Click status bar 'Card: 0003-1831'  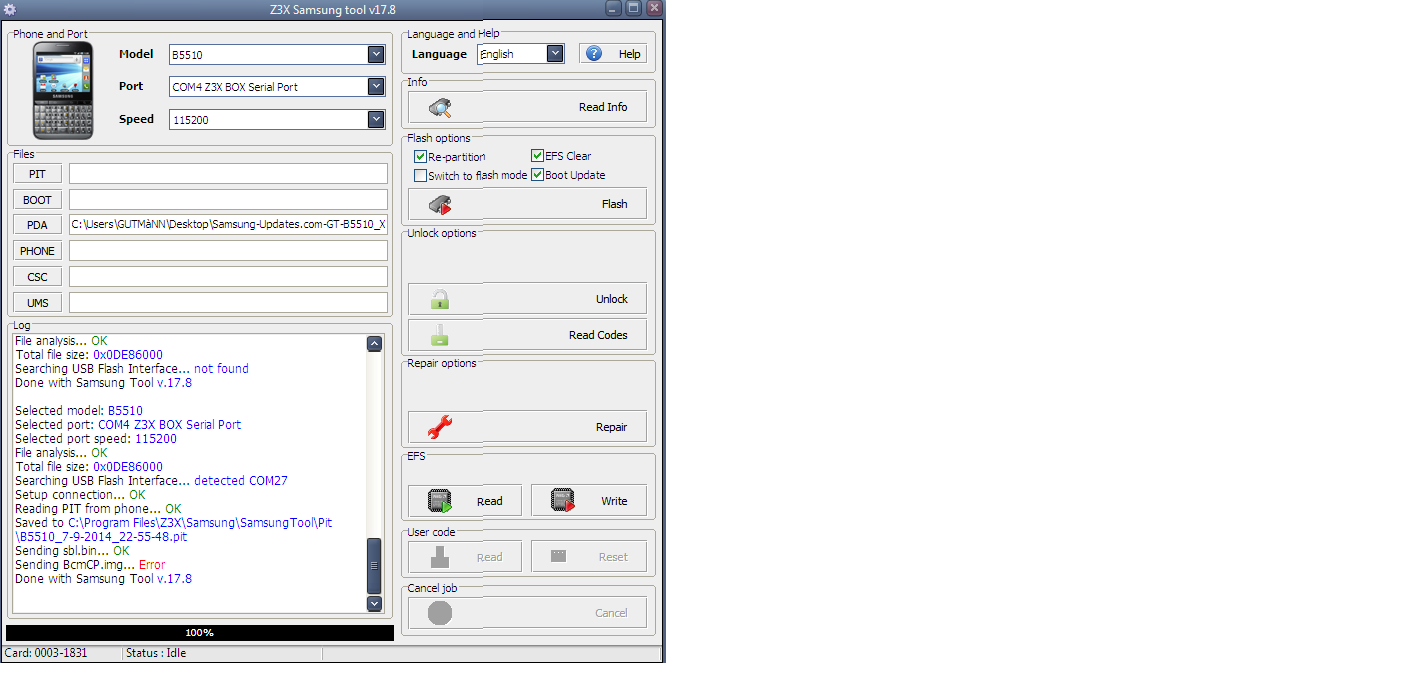(x=46, y=653)
